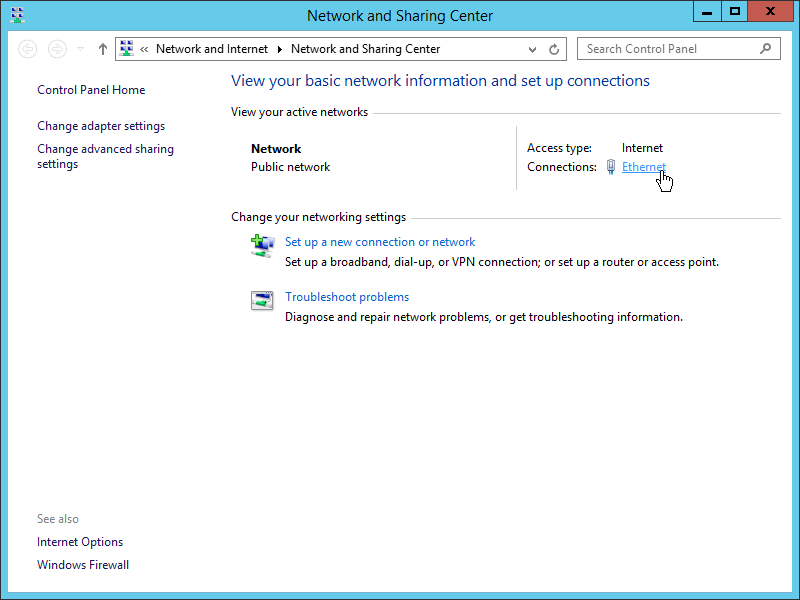Go to Control Panel Home
This screenshot has height=600, width=800.
(91, 90)
